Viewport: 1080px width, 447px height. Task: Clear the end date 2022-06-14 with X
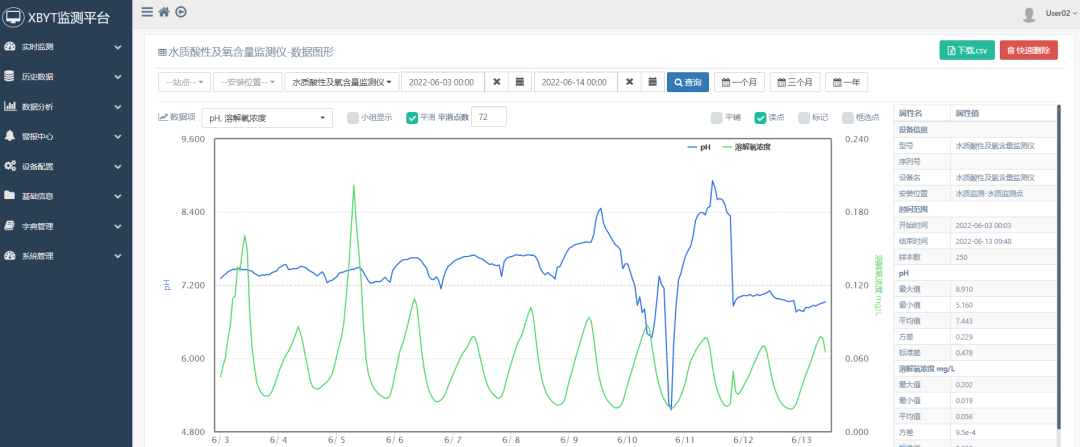pyautogui.click(x=630, y=82)
